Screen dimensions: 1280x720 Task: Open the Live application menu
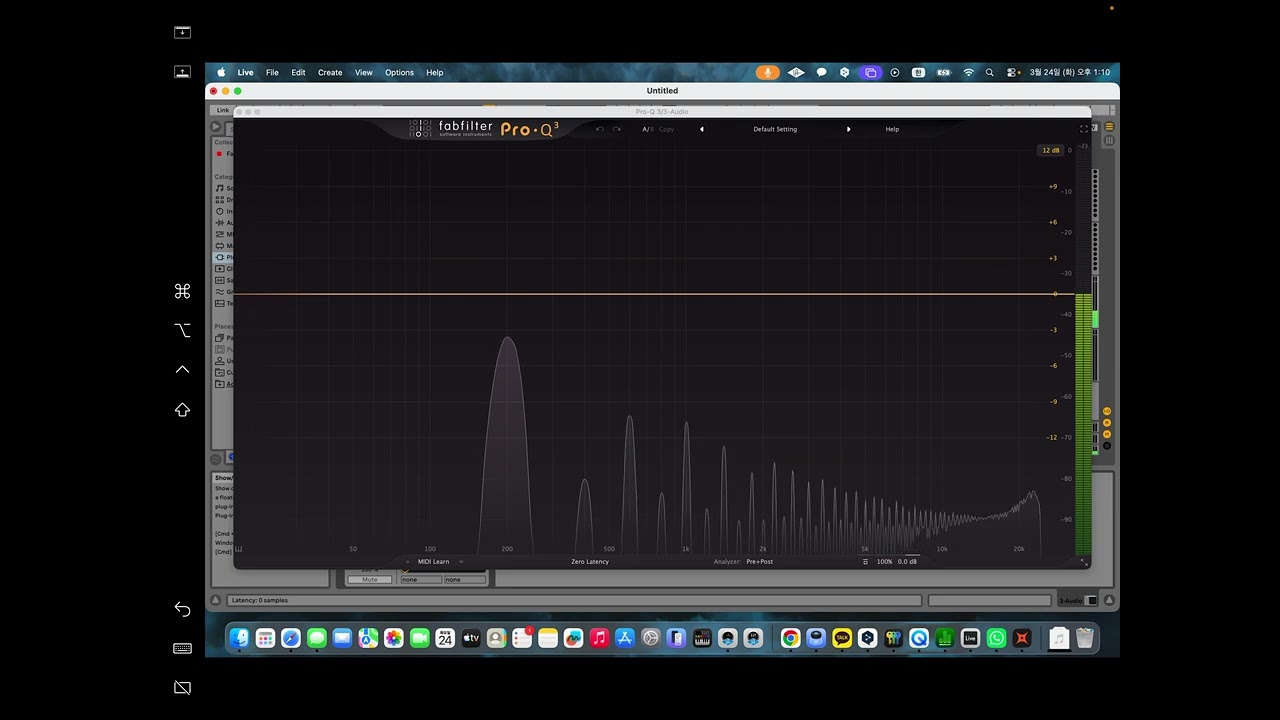click(245, 73)
